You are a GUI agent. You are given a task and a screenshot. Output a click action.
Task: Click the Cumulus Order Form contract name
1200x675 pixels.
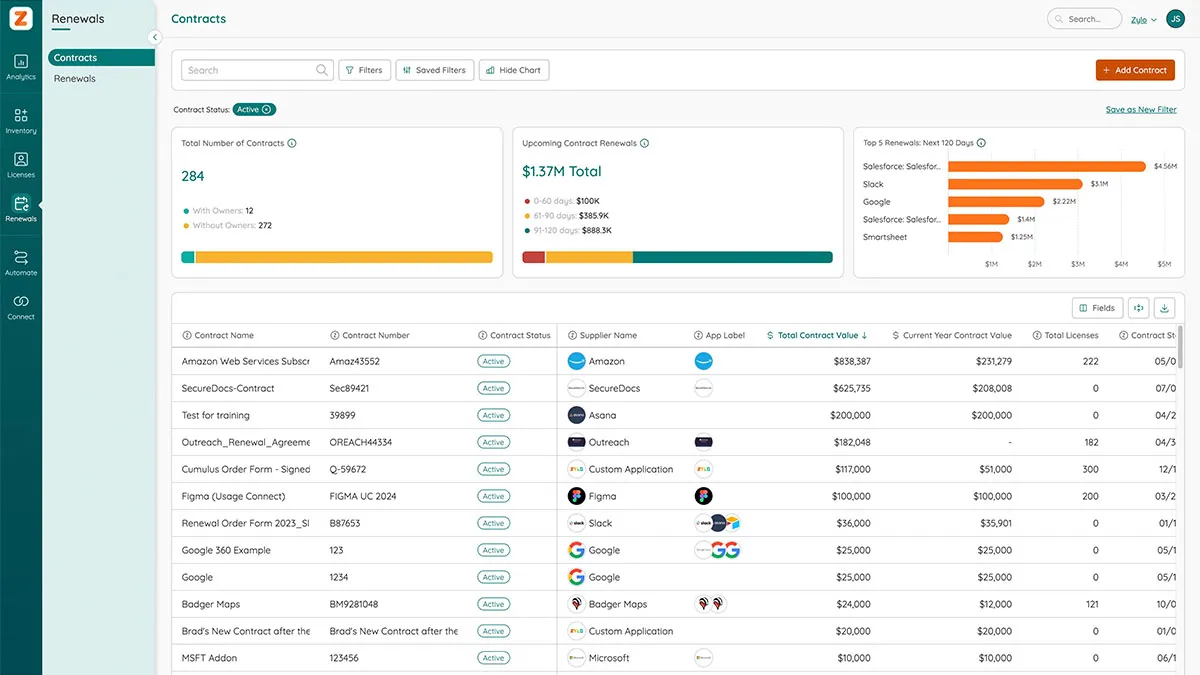click(x=246, y=469)
